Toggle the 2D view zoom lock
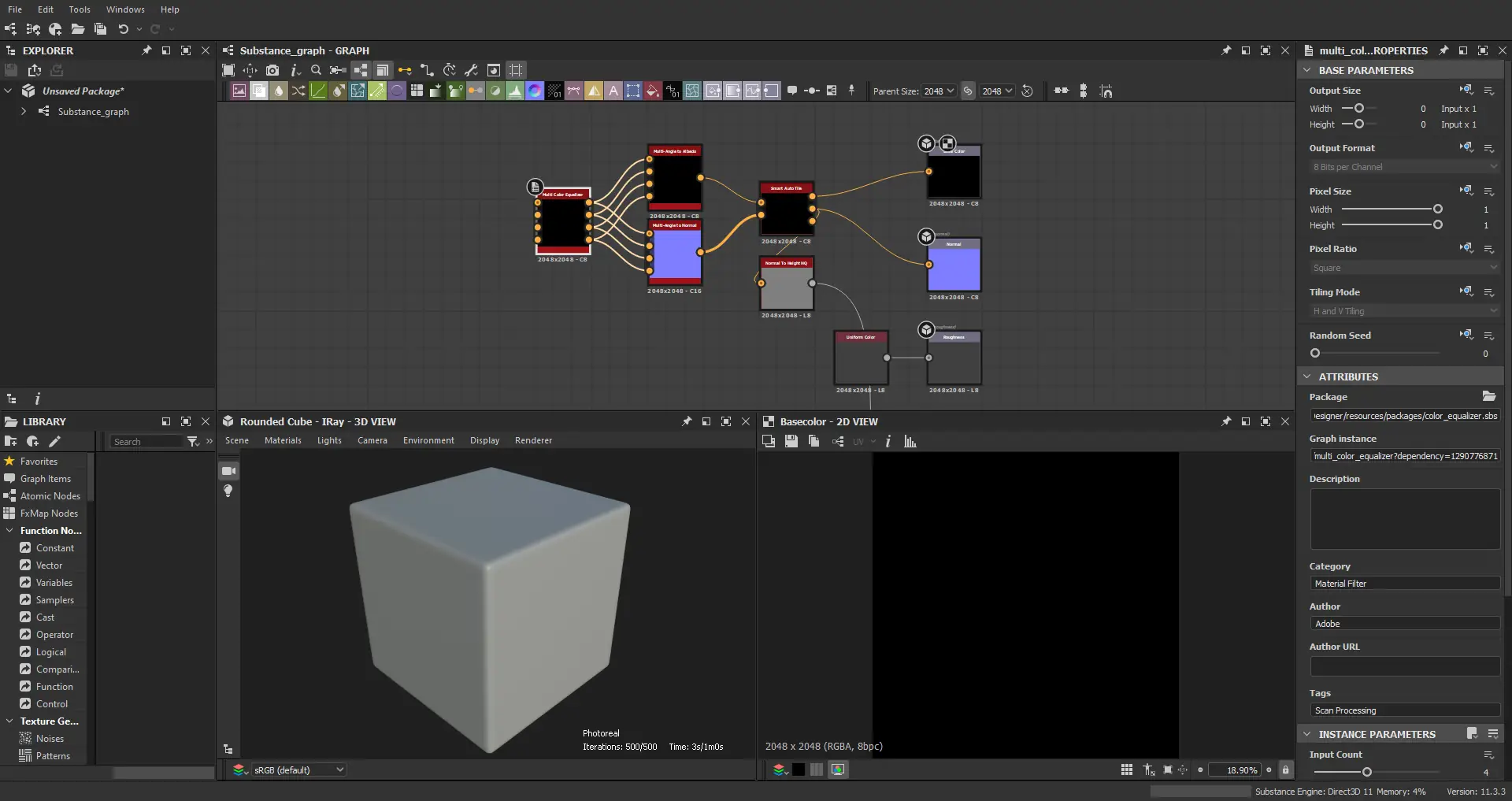This screenshot has width=1512, height=801. pos(1285,770)
